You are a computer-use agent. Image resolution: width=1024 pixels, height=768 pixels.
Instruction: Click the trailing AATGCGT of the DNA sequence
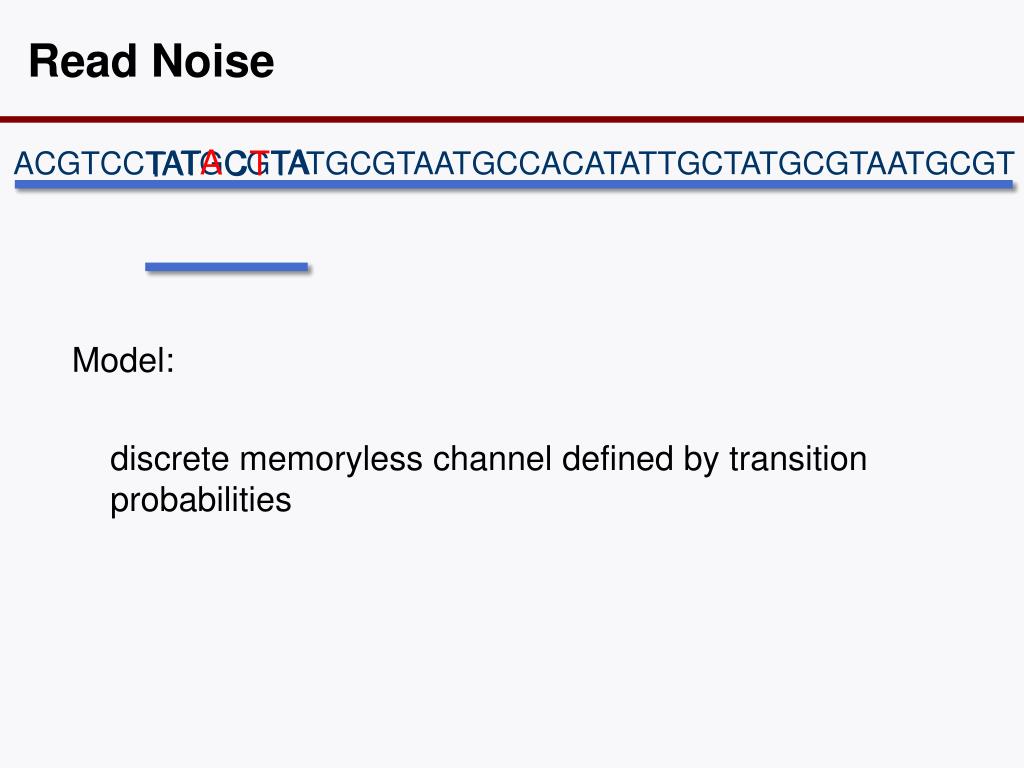(939, 163)
